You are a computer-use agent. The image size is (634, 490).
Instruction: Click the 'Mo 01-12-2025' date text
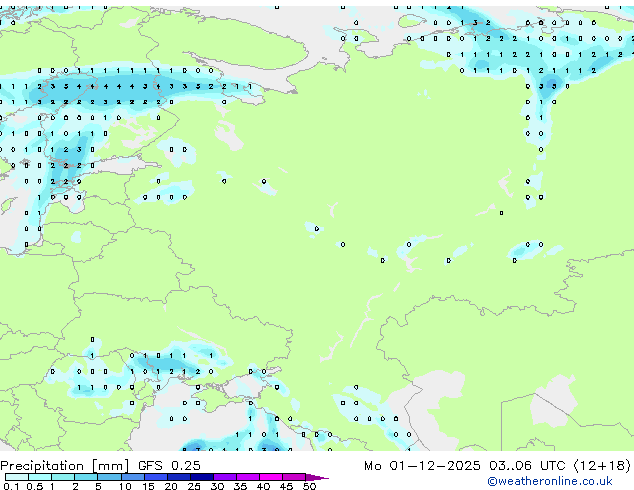[x=422, y=466]
